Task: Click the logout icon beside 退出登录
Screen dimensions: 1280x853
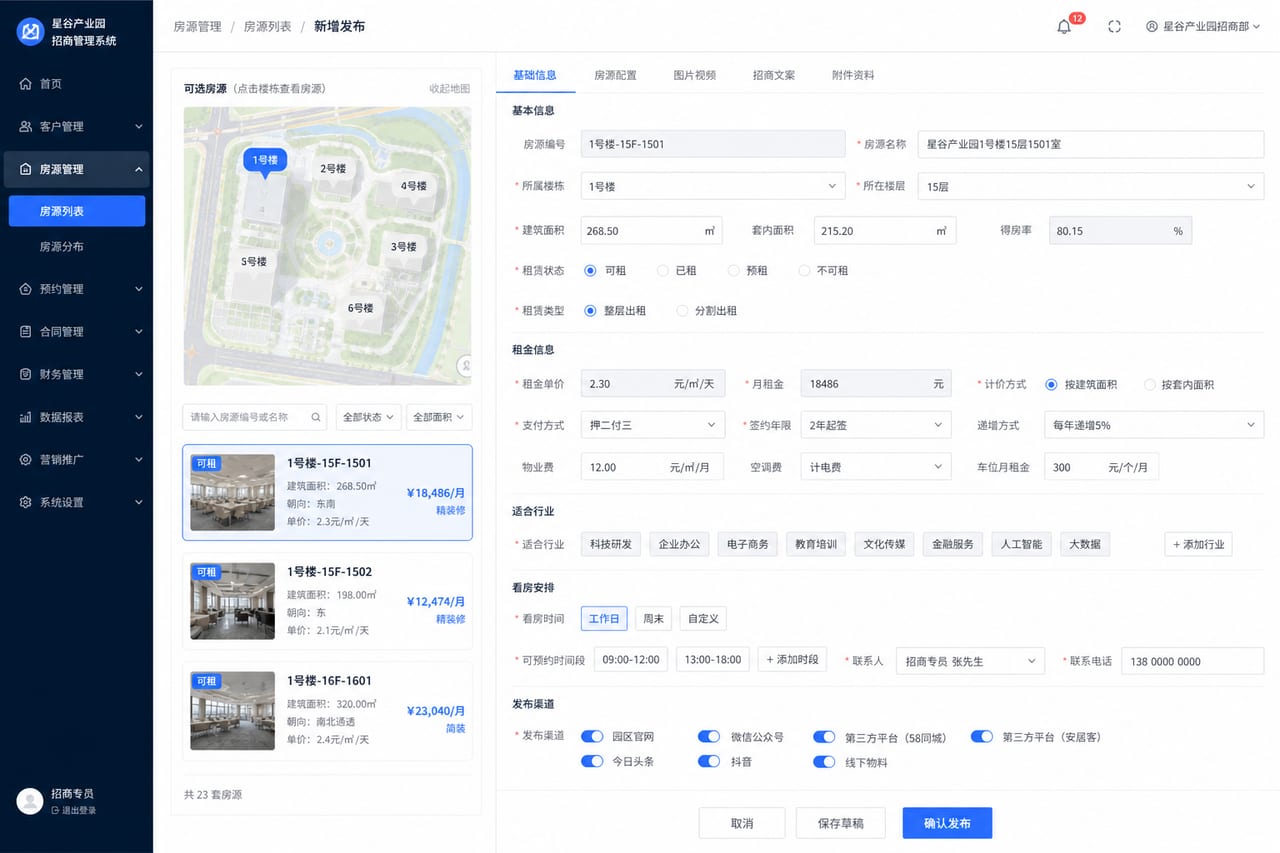Action: 55,810
